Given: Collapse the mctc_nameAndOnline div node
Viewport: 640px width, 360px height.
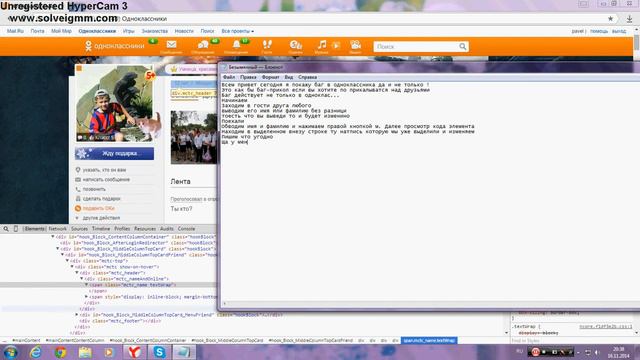Looking at the screenshot, I should coord(82,279).
